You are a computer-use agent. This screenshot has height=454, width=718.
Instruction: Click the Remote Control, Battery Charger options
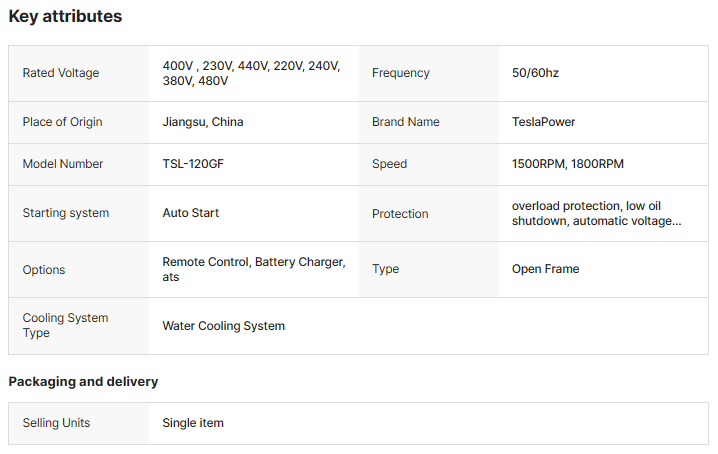[x=254, y=269]
